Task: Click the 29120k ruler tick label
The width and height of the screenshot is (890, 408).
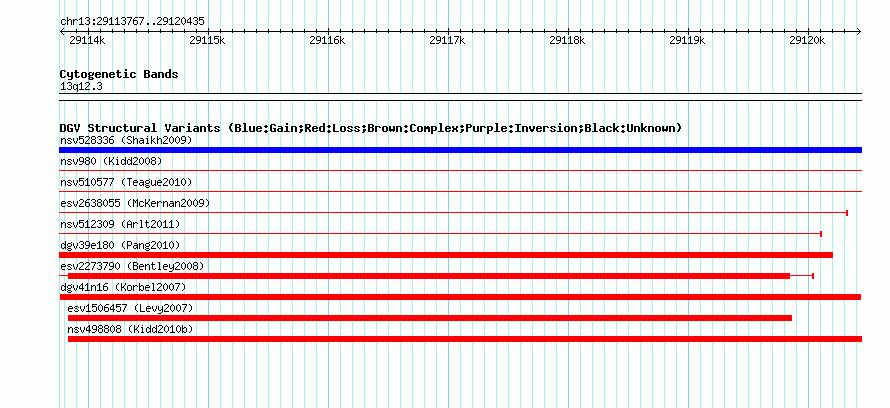Action: pyautogui.click(x=807, y=40)
